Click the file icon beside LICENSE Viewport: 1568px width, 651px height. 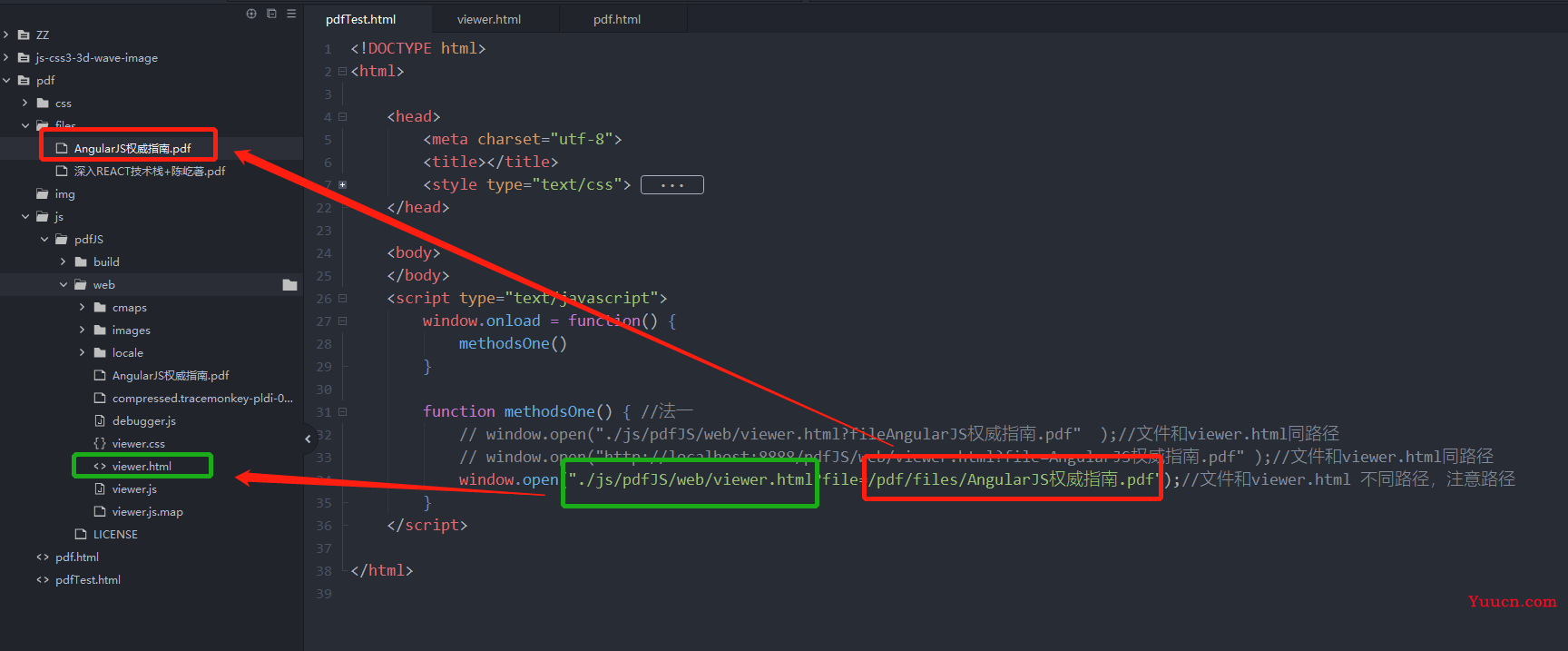[x=81, y=535]
